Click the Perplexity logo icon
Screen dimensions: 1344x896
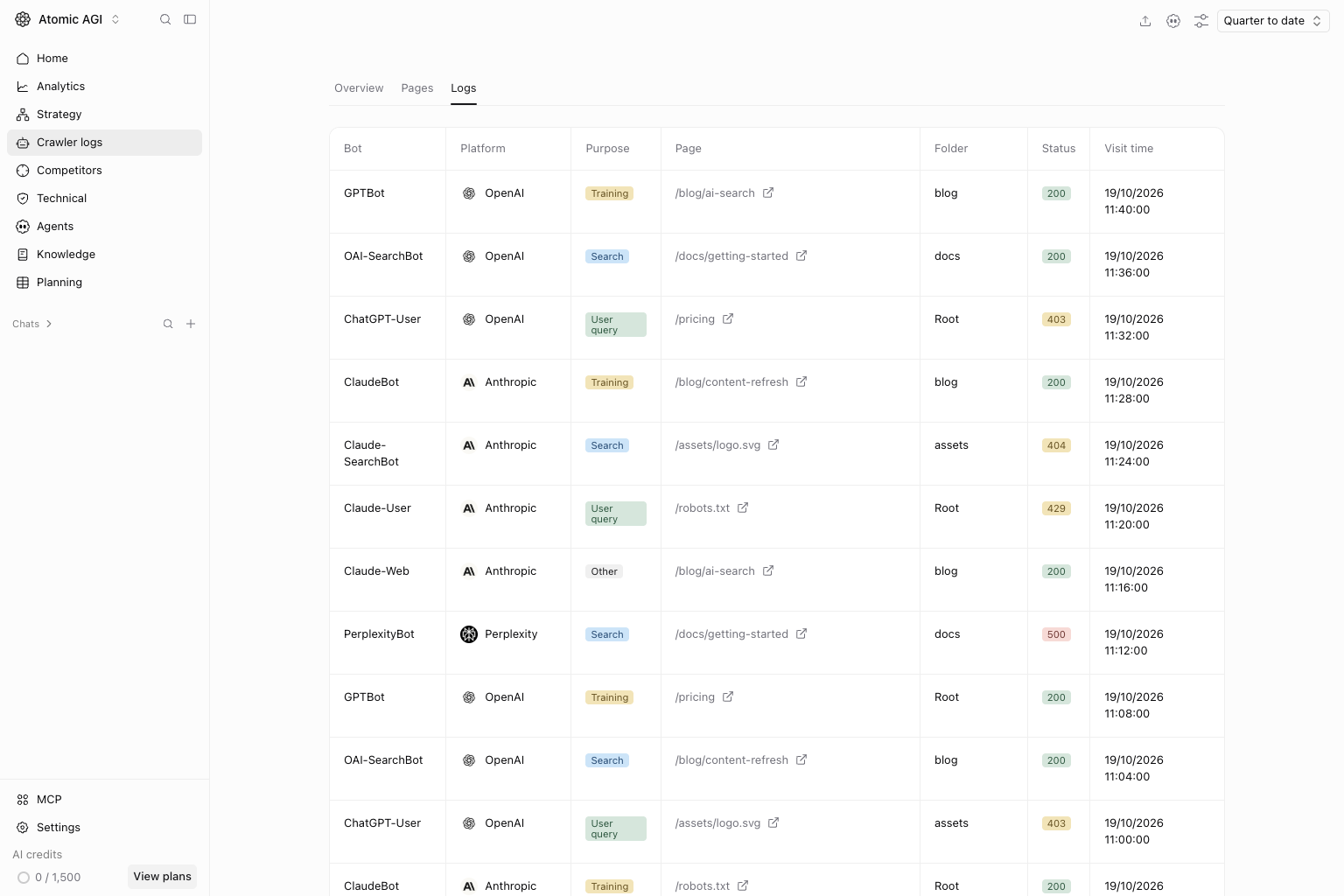469,634
